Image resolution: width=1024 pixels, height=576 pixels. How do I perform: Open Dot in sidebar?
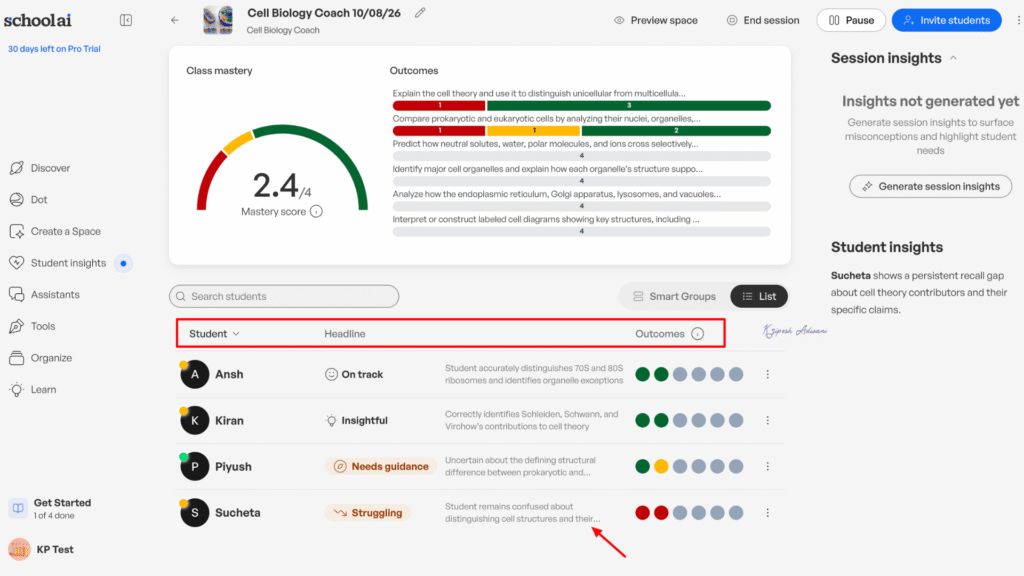(29, 199)
